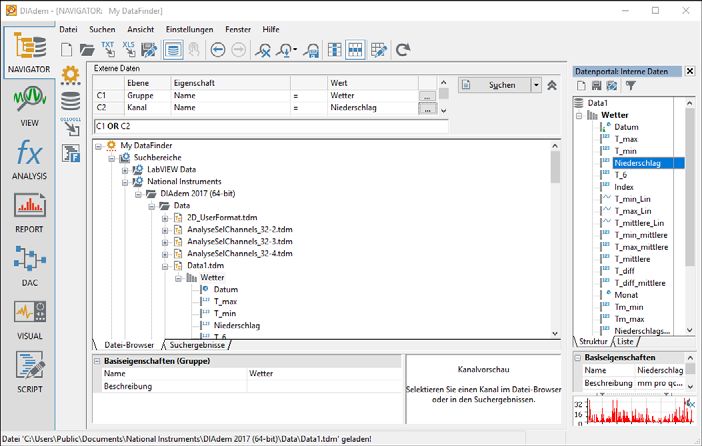Open the Fenster menu
The image size is (702, 446).
[x=238, y=30]
